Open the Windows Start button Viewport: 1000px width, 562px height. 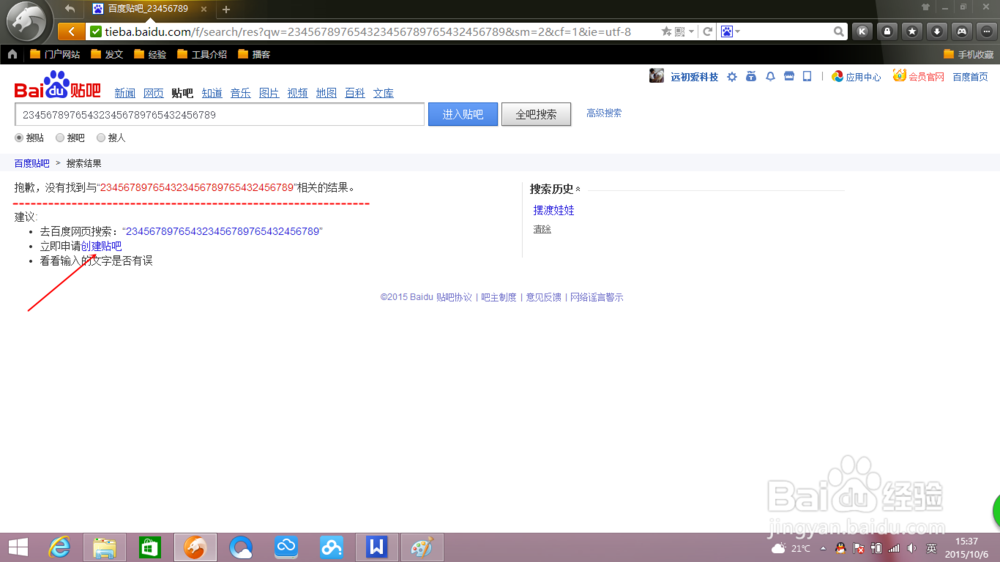pyautogui.click(x=18, y=547)
